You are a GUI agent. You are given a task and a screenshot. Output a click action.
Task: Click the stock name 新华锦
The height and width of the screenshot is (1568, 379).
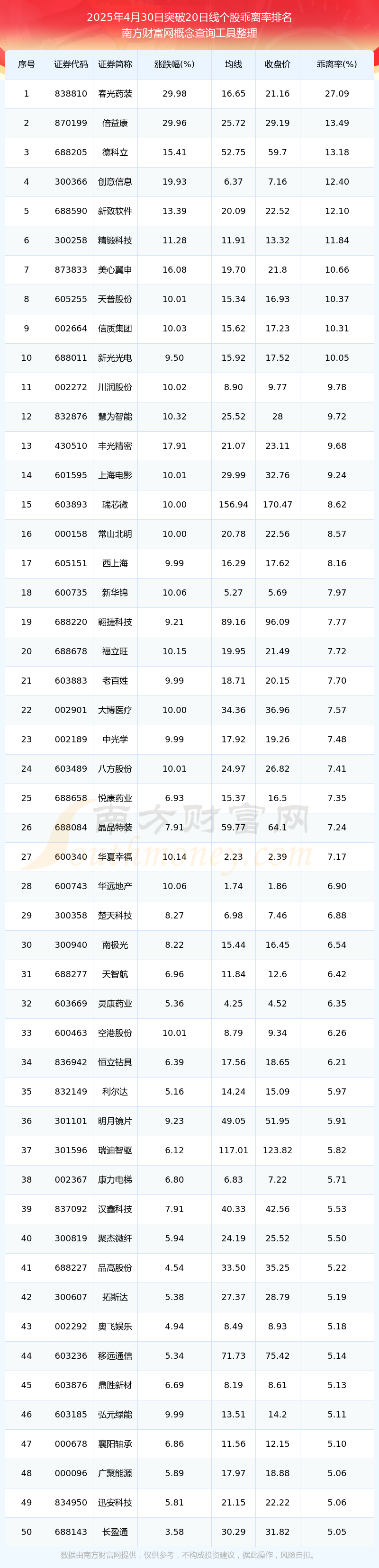pos(115,593)
